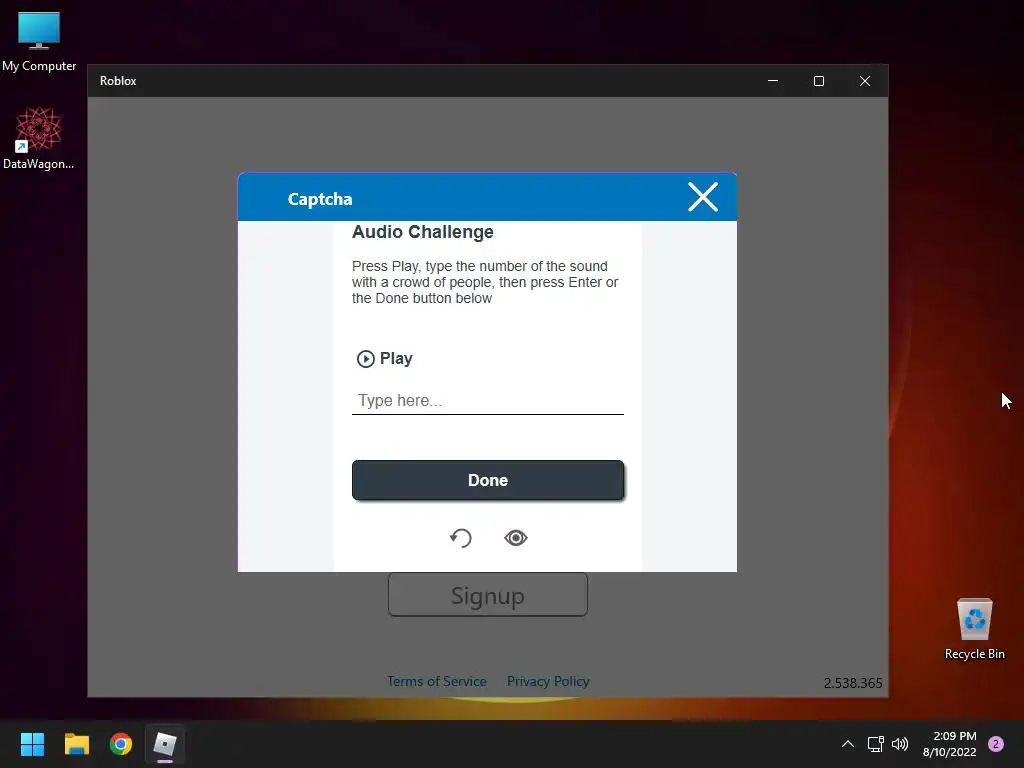
Task: Click the 'Audio Challenge' heading text
Action: click(423, 232)
